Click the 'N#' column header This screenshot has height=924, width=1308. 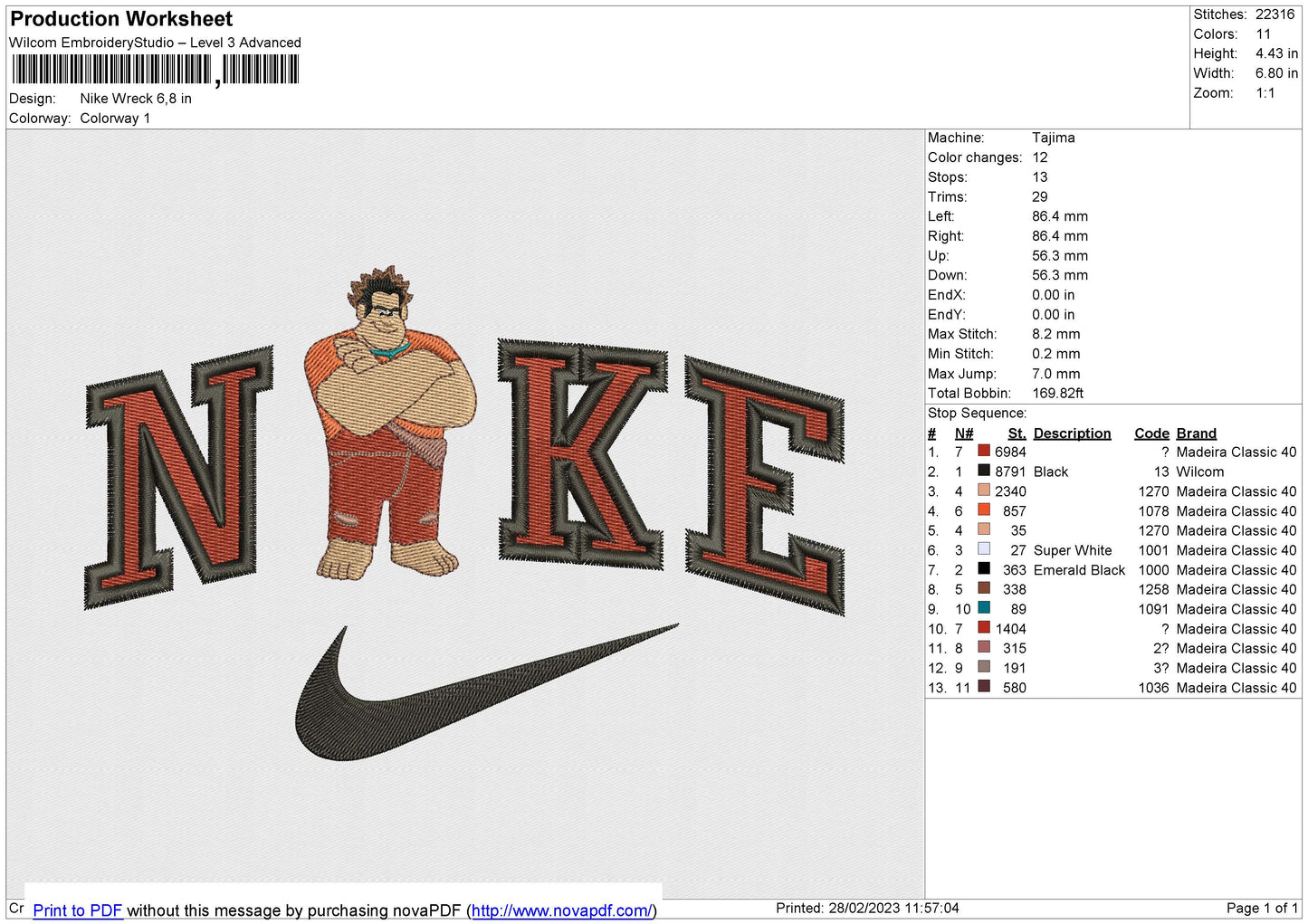tap(964, 433)
